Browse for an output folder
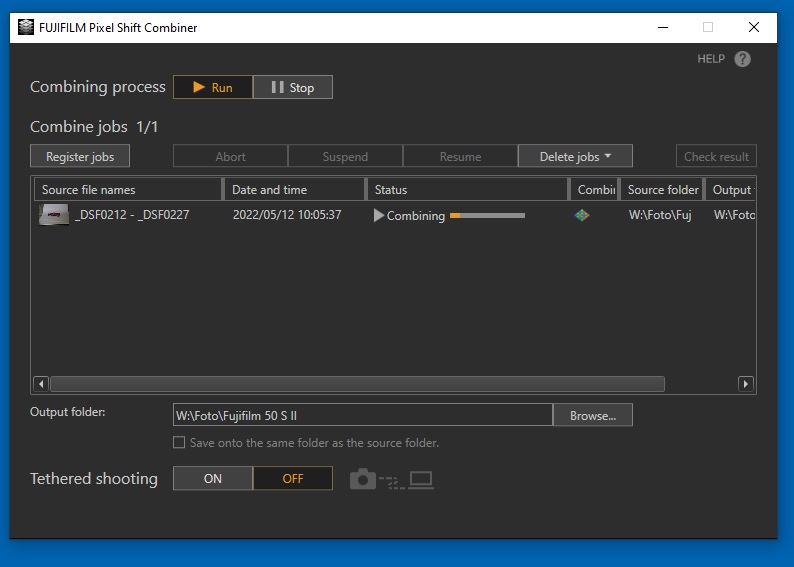This screenshot has width=794, height=567. 593,415
